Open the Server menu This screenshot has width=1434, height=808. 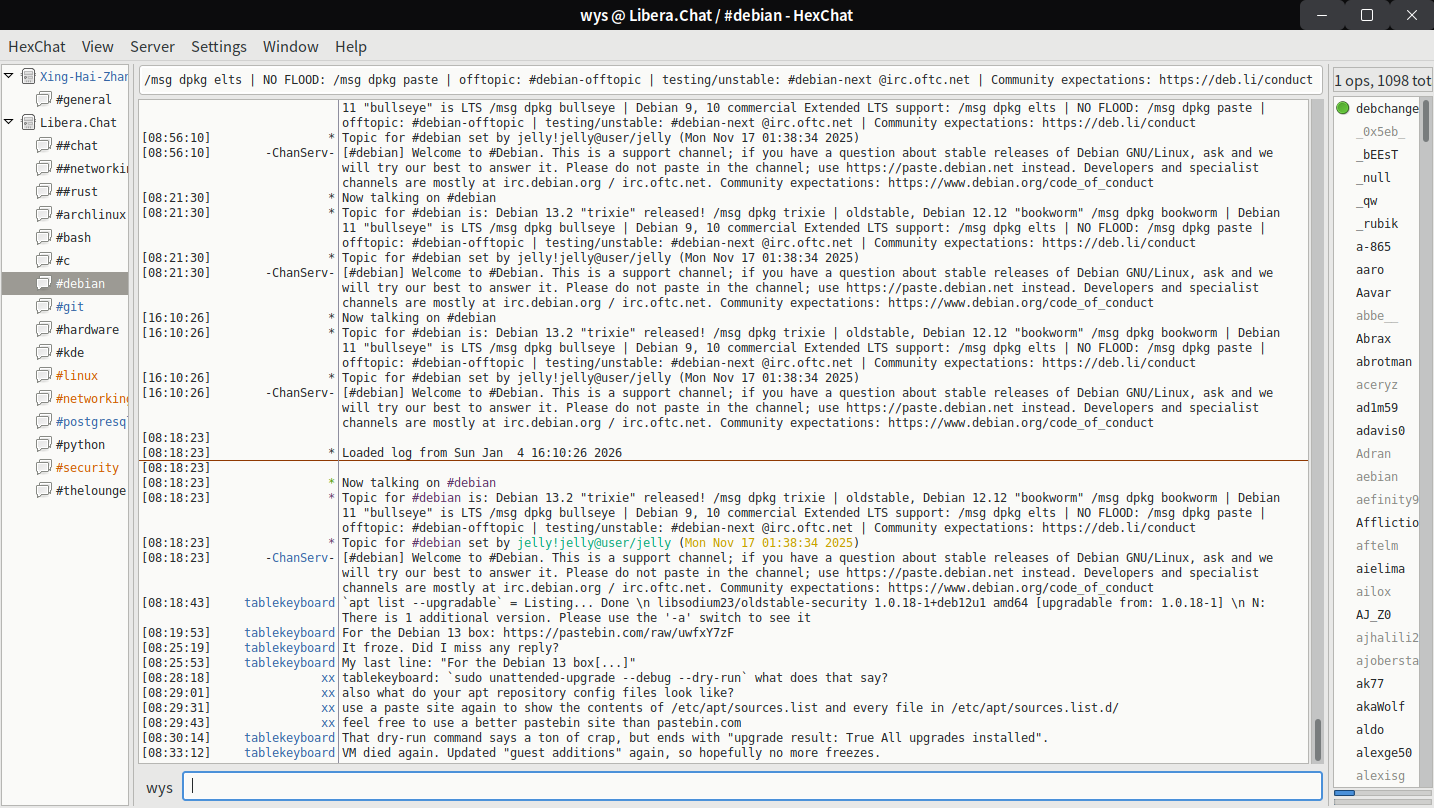152,47
